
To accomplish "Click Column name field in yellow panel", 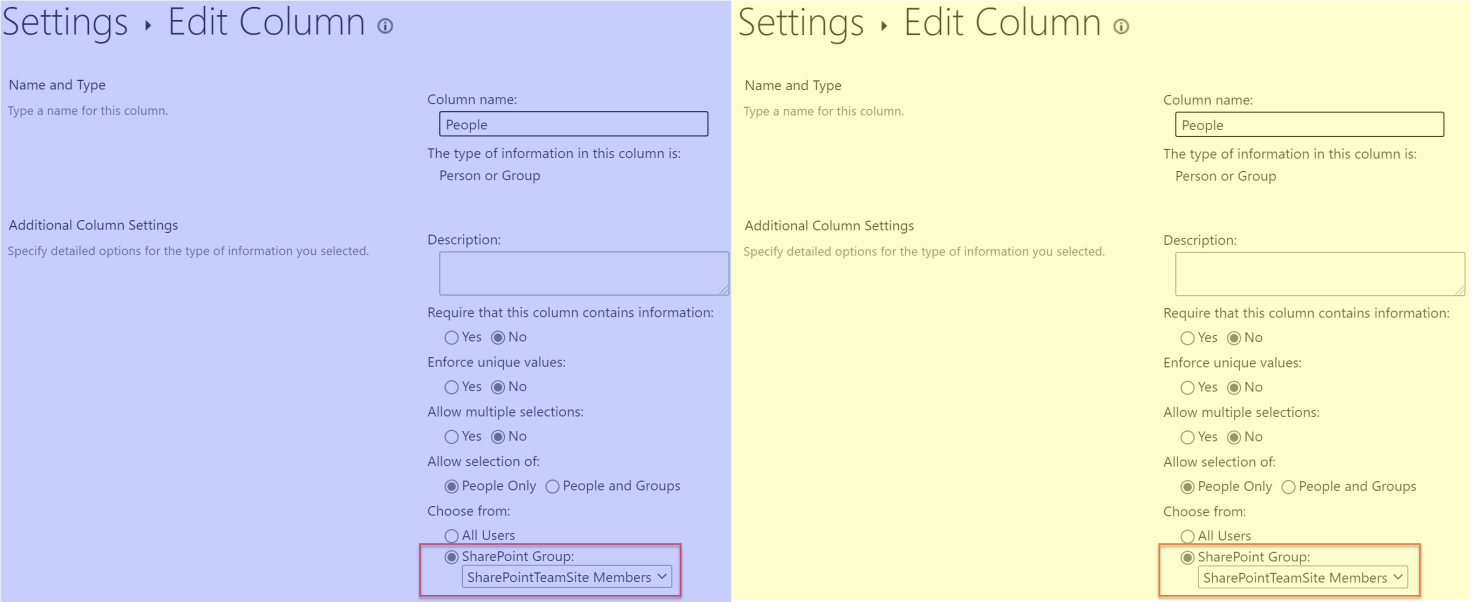I will tap(1310, 124).
